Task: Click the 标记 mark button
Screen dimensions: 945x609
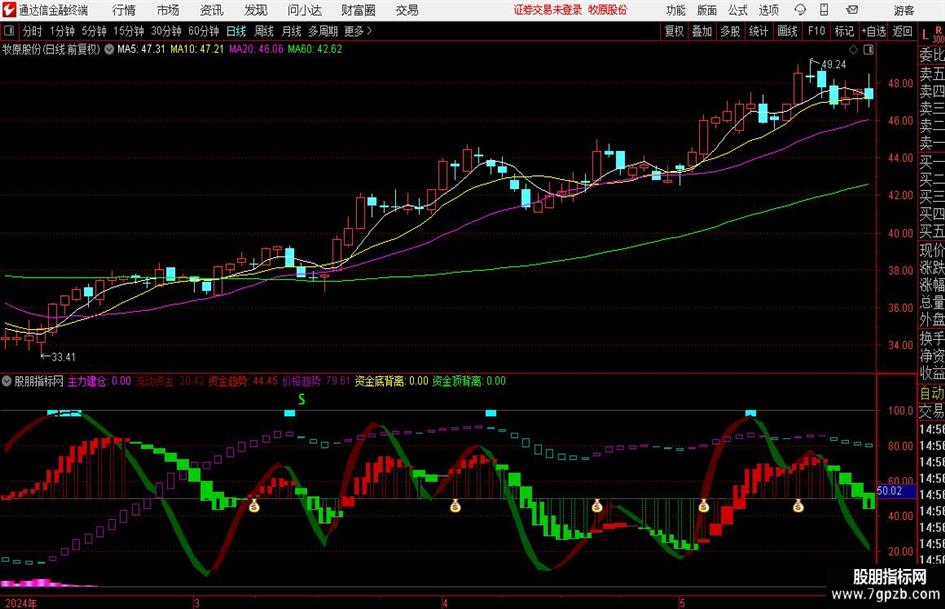Action: click(844, 31)
